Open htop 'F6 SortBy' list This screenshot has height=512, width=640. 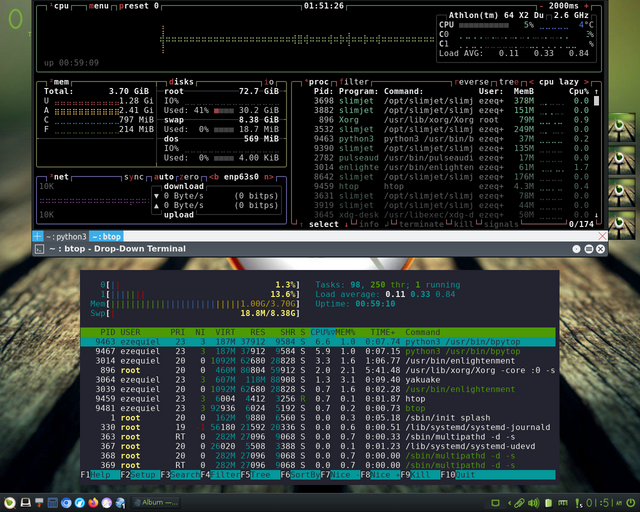point(300,475)
